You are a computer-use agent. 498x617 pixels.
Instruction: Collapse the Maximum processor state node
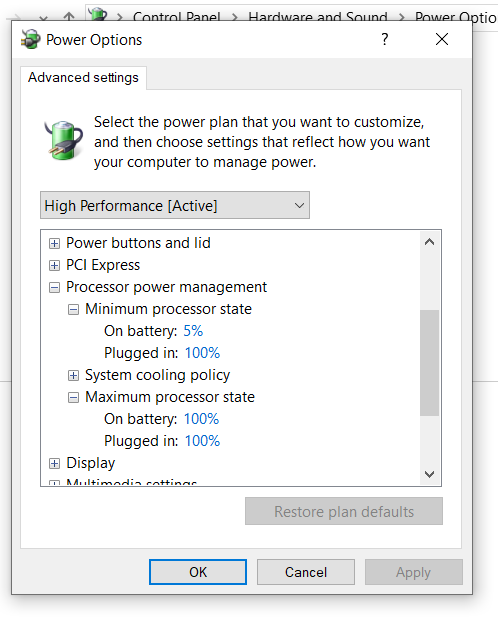pyautogui.click(x=73, y=397)
